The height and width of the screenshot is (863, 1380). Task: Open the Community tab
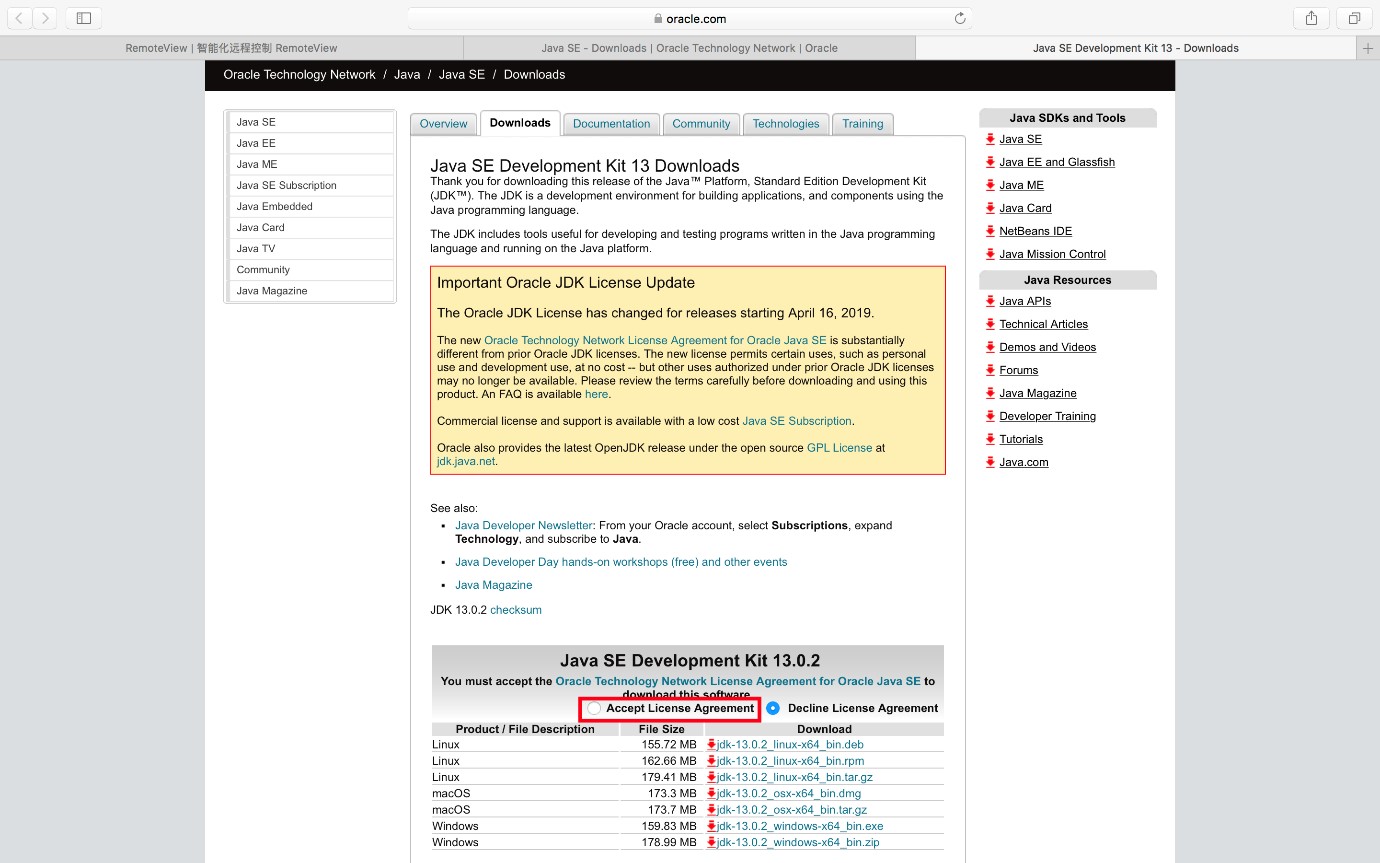click(701, 124)
